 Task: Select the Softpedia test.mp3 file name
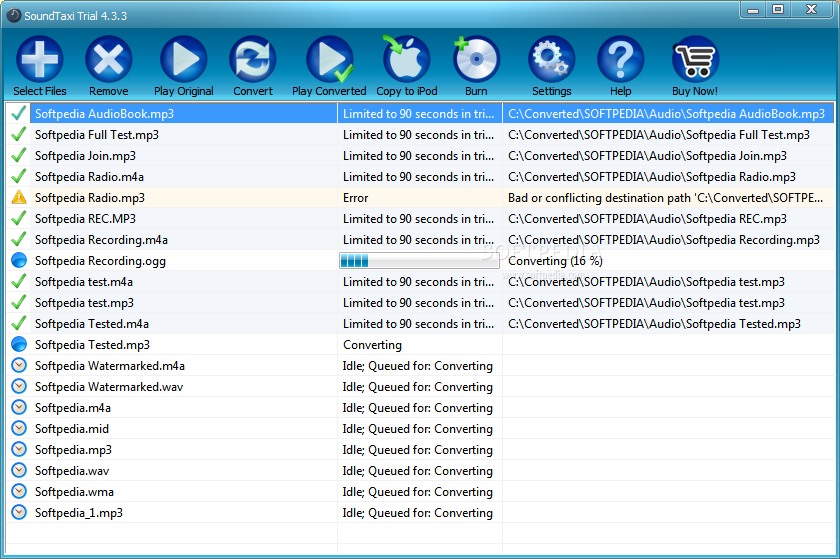84,303
